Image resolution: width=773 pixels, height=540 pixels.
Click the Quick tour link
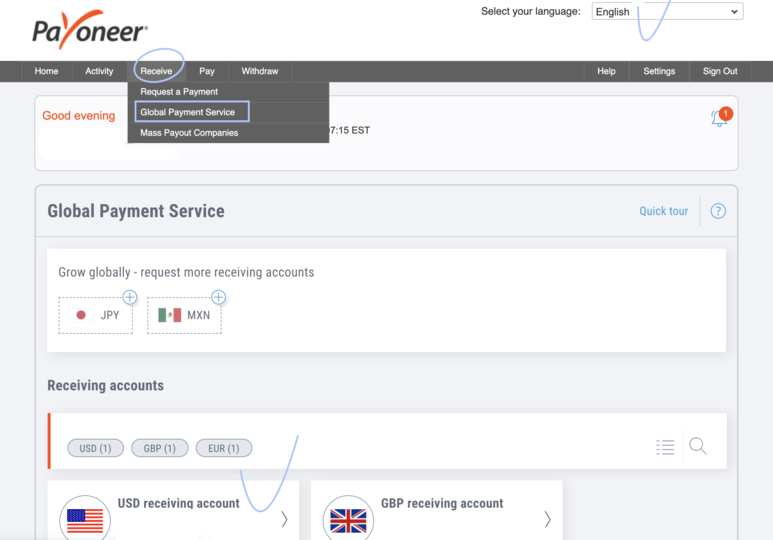[664, 211]
